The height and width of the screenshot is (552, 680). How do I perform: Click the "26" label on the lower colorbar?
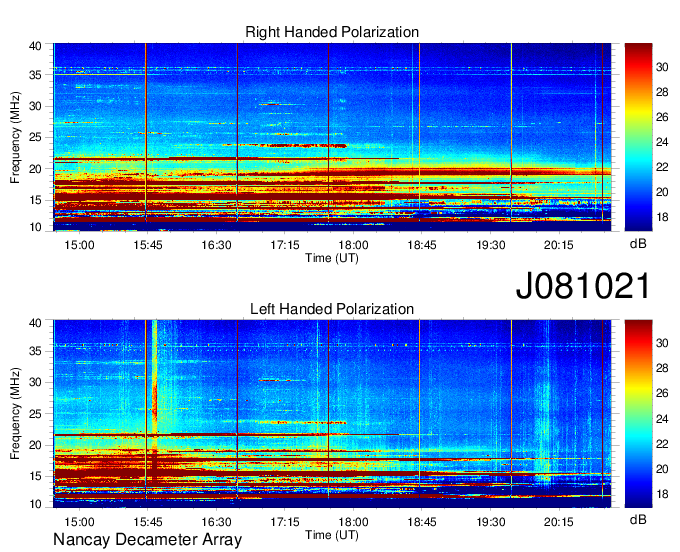click(x=662, y=393)
